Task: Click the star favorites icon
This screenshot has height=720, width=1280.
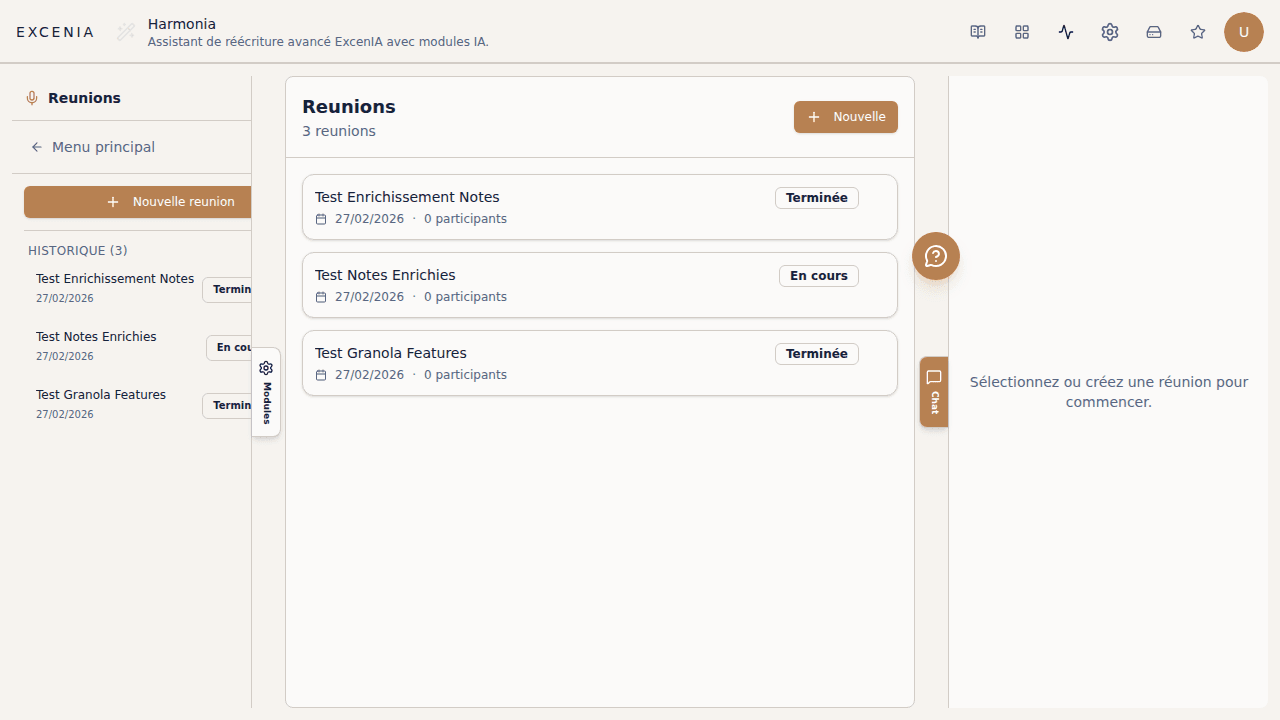Action: click(1198, 32)
